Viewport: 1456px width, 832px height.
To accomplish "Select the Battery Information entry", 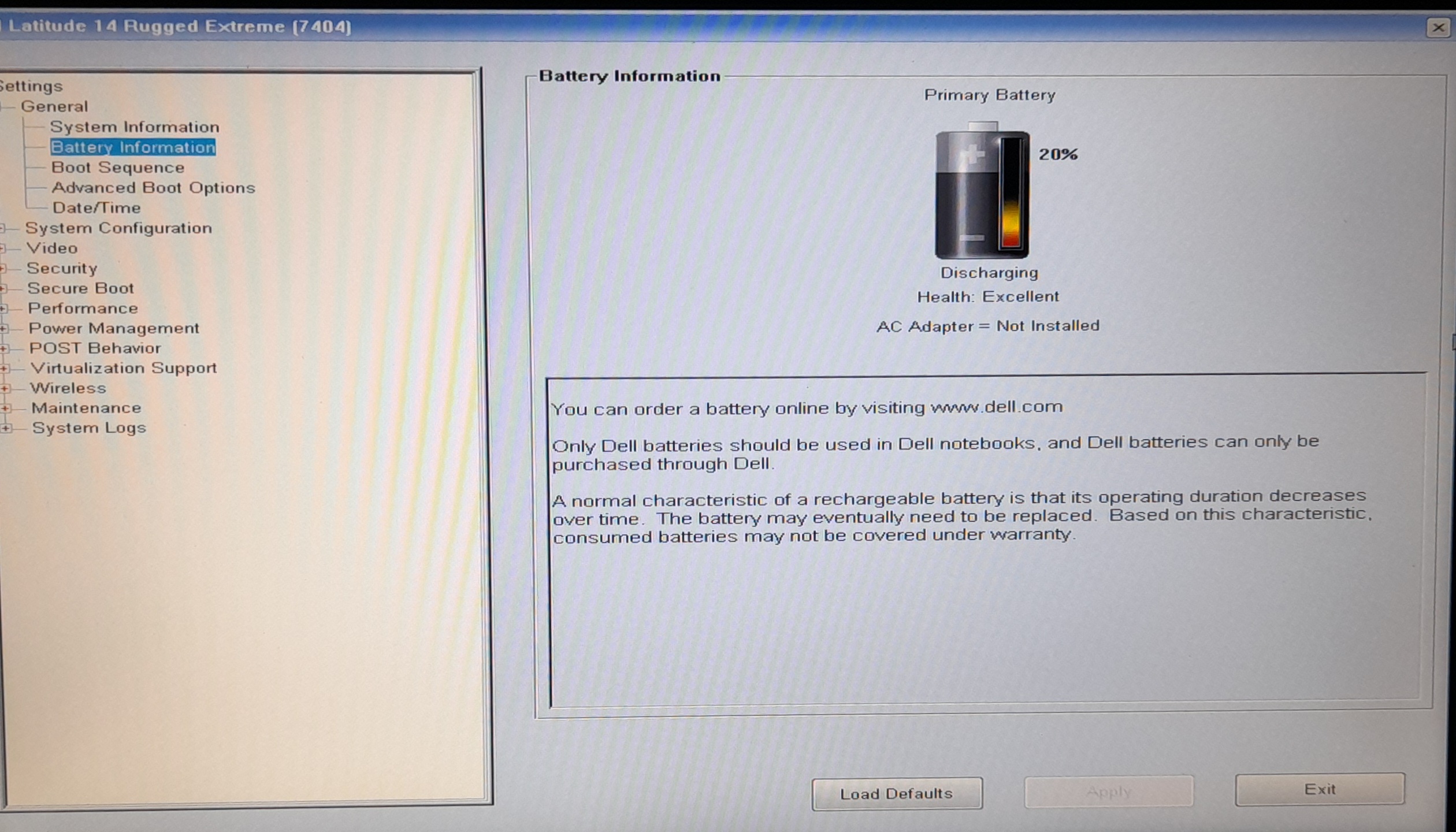I will click(133, 147).
